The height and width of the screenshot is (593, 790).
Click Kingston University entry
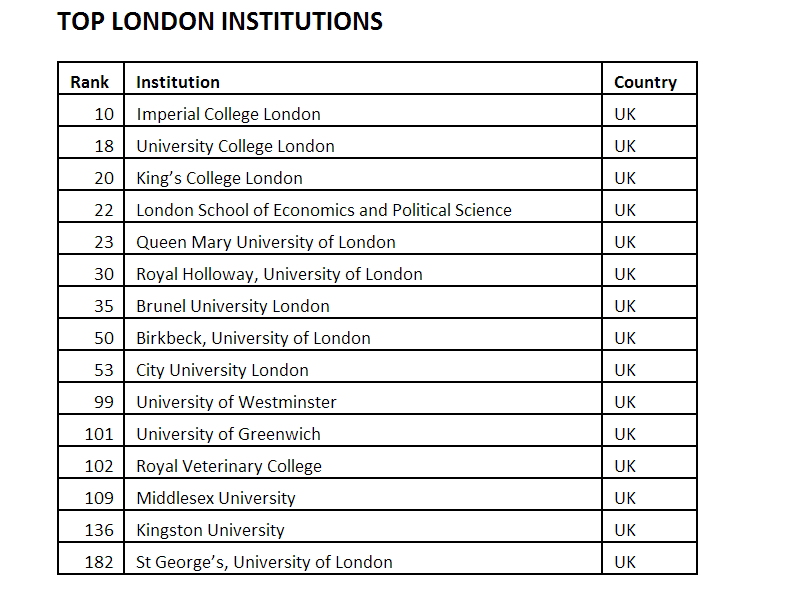[210, 530]
